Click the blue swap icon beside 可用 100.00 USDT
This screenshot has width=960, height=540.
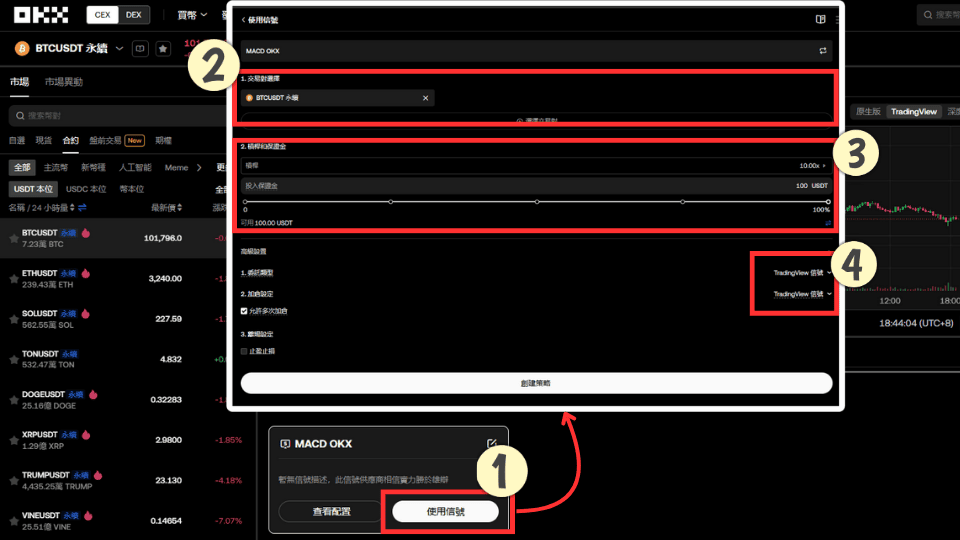coord(828,223)
